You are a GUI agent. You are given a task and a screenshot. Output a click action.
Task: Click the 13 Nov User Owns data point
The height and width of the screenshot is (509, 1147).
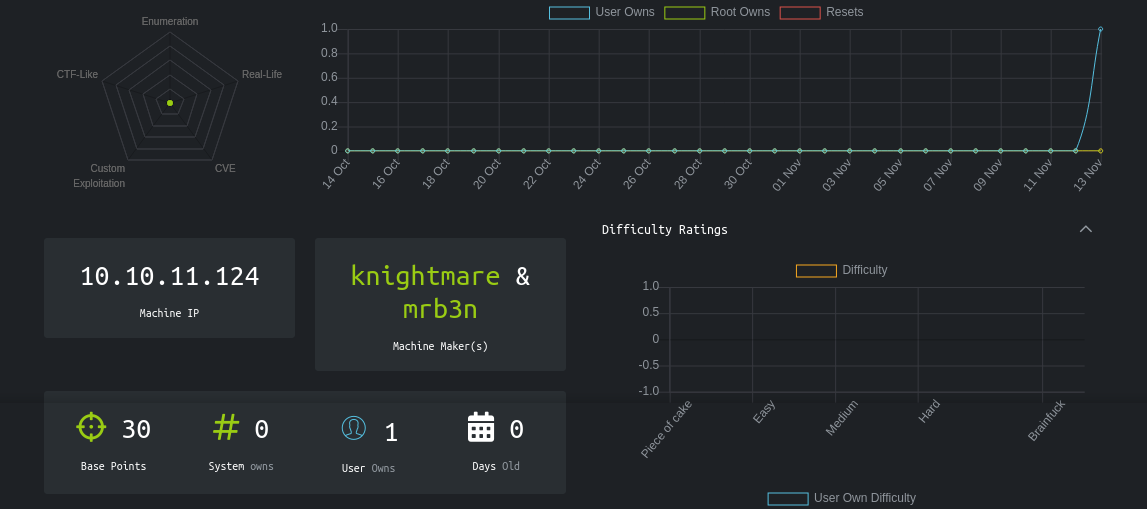tap(1100, 29)
